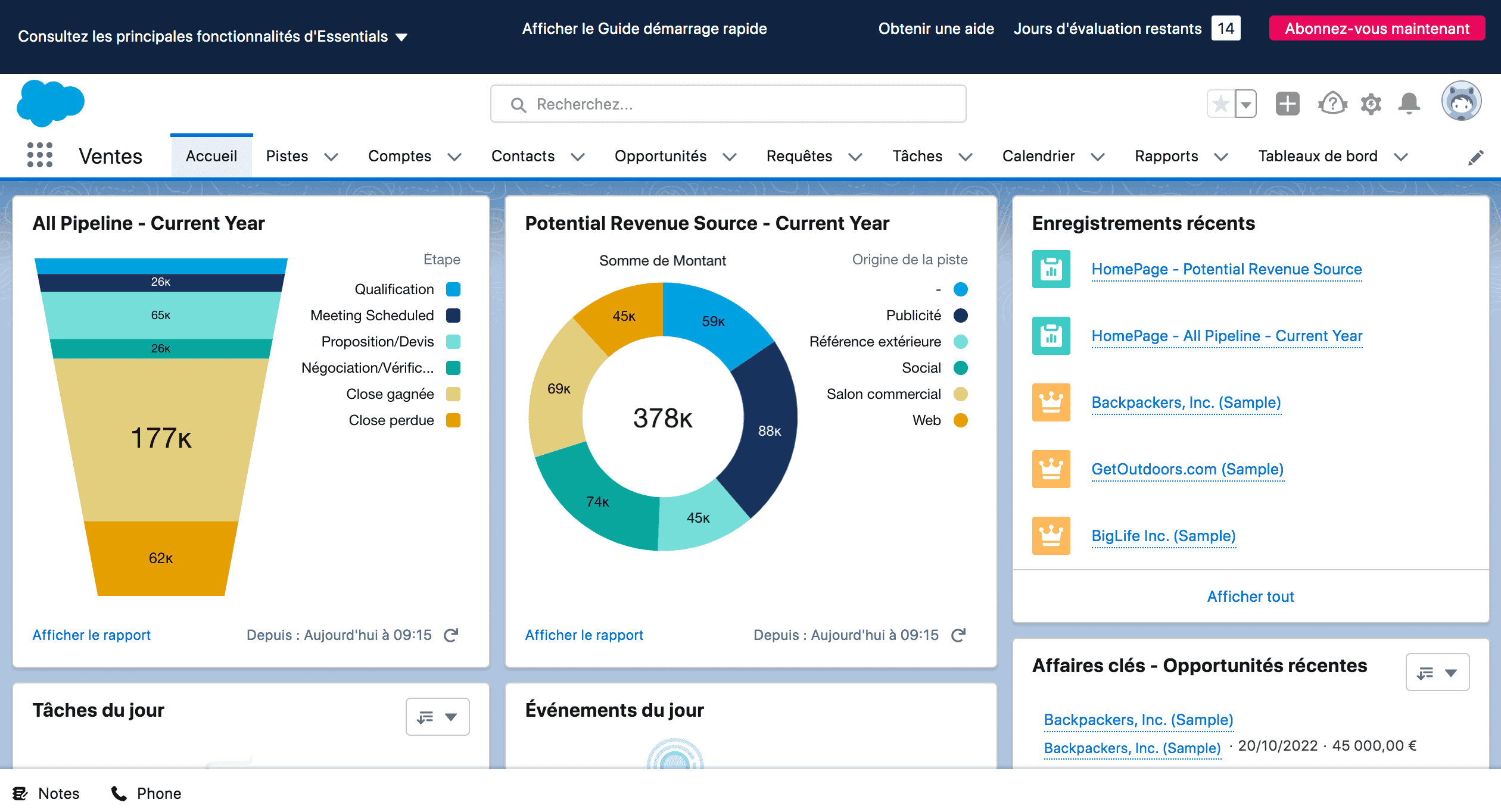Open Notes from the utility bar

[x=46, y=793]
